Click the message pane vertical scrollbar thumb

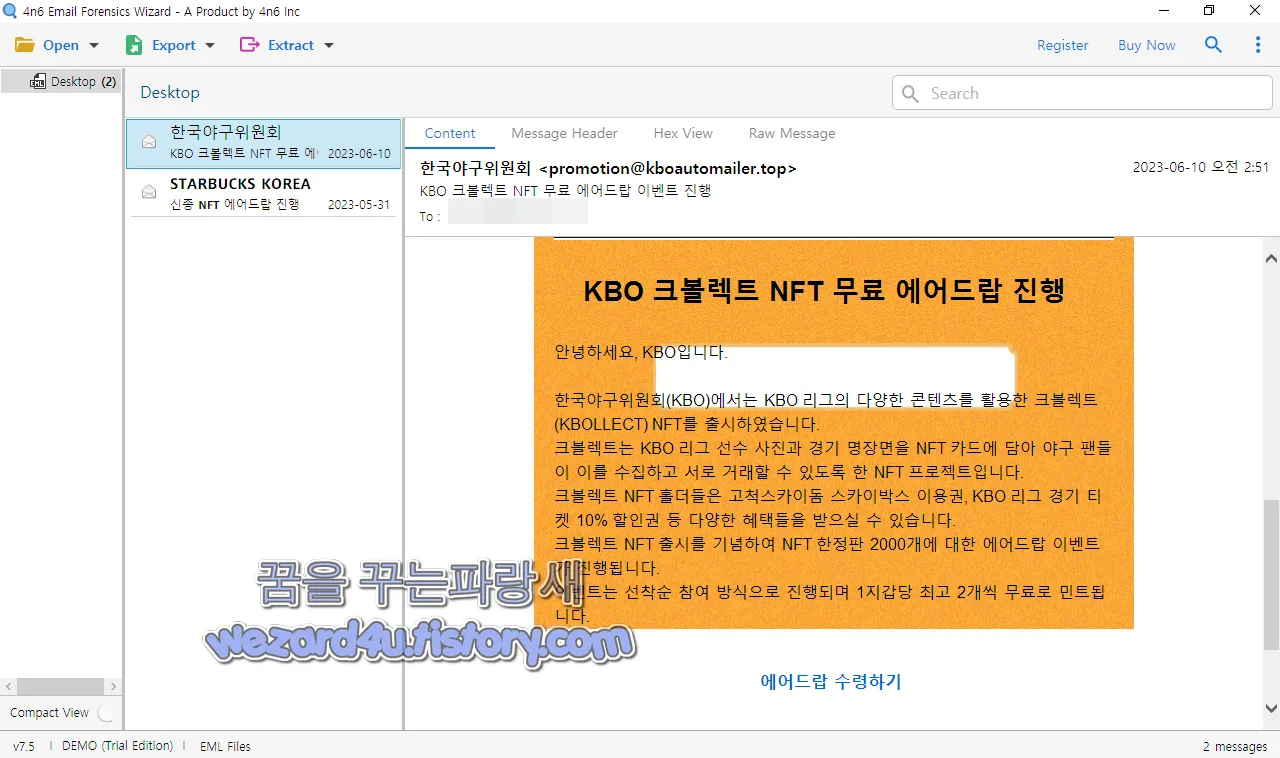click(x=1271, y=575)
